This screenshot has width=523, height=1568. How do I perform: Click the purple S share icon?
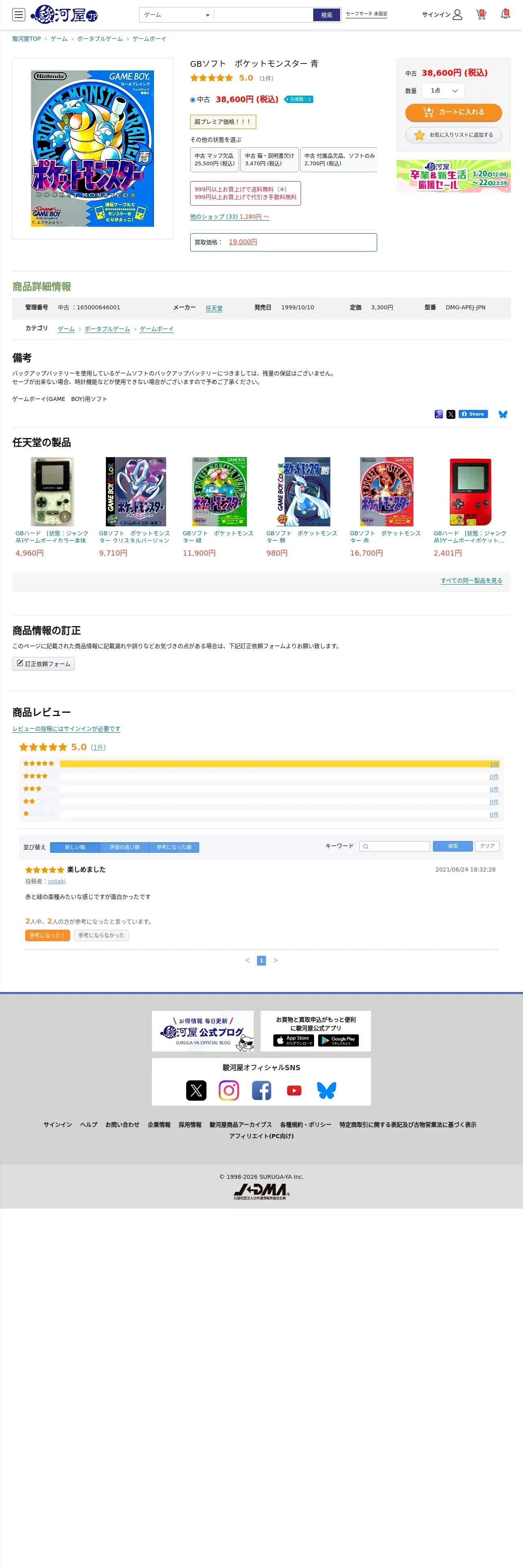(438, 414)
